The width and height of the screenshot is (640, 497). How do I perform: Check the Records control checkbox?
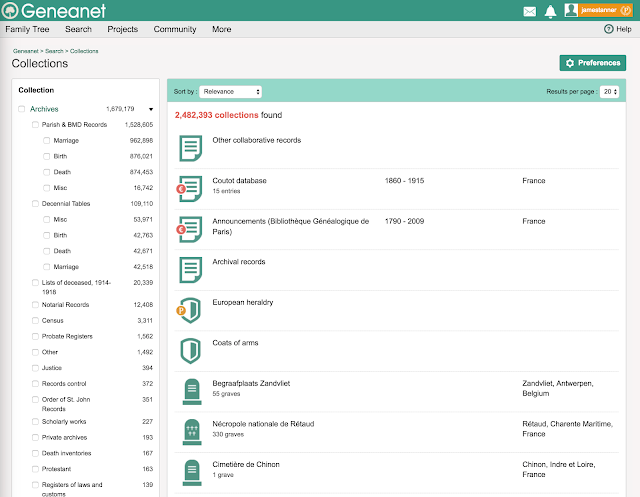(35, 384)
